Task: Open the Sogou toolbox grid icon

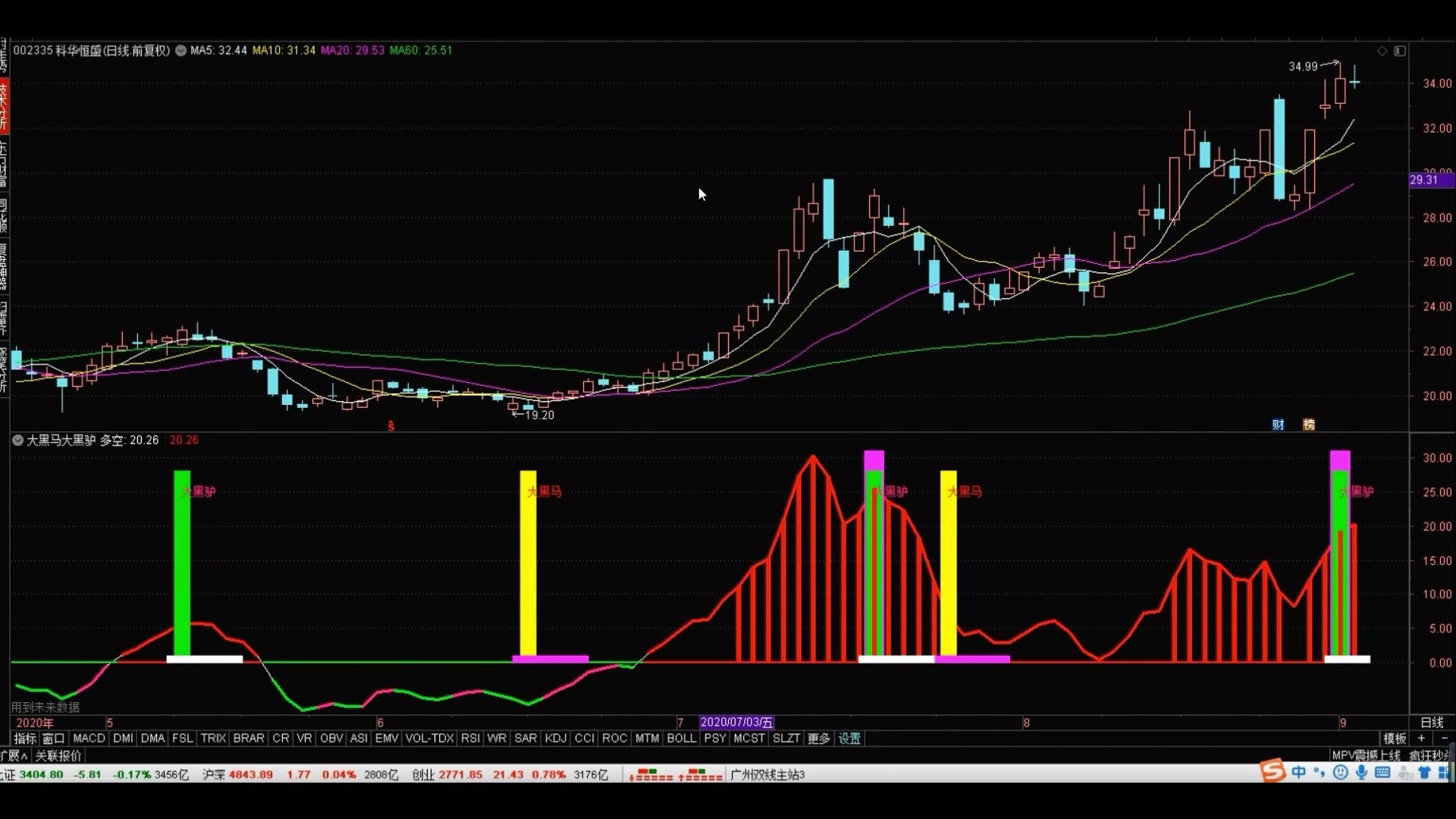Action: click(x=1443, y=772)
